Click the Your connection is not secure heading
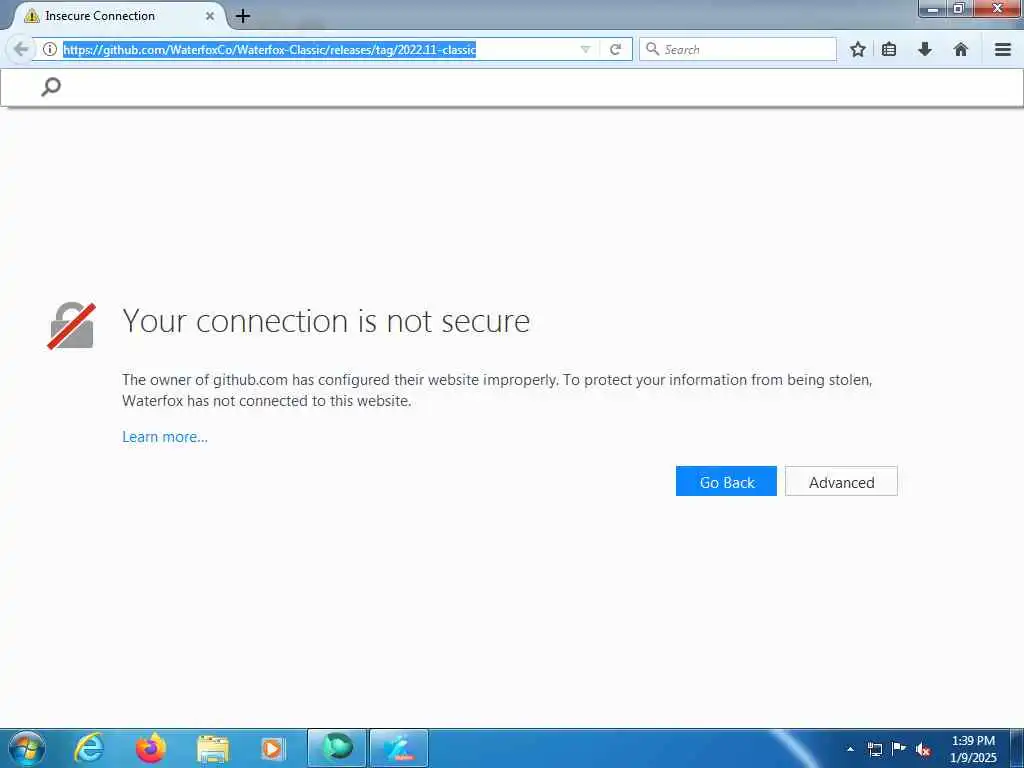This screenshot has height=768, width=1024. point(326,321)
